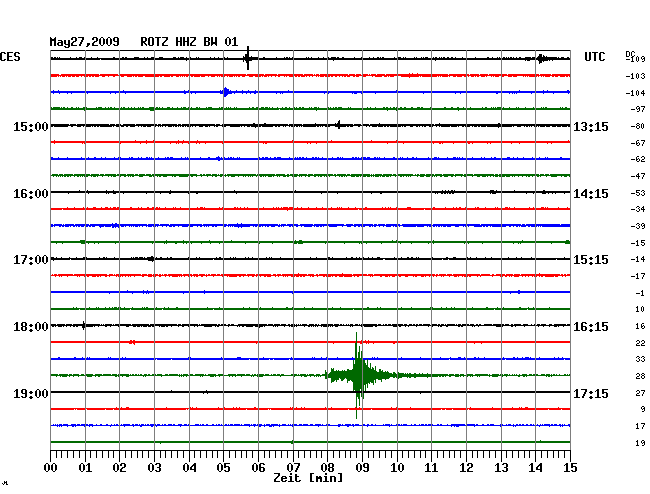
Task: Select the 16:15 UTC time label
Action: pos(591,327)
